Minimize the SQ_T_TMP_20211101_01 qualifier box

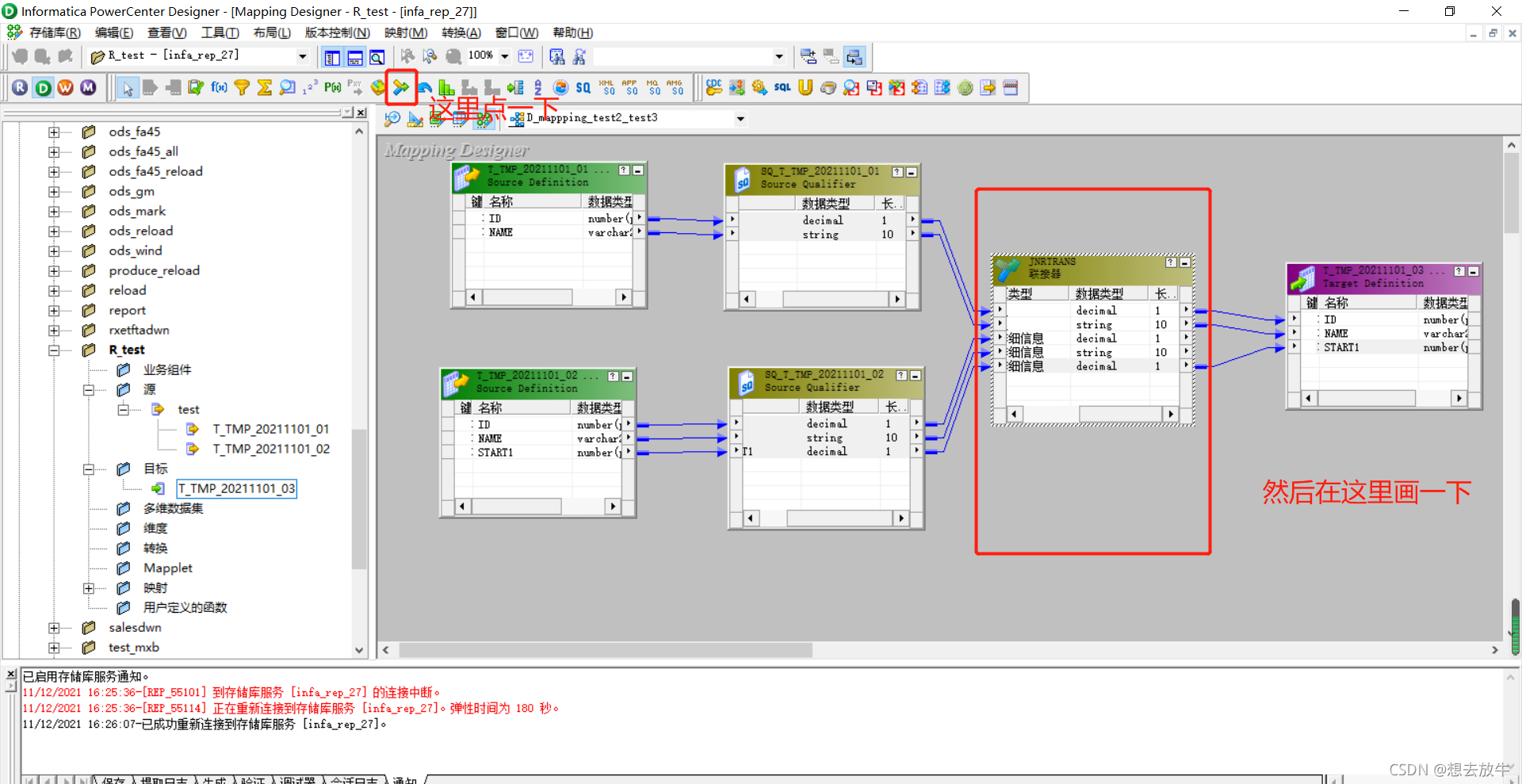pyautogui.click(x=912, y=172)
